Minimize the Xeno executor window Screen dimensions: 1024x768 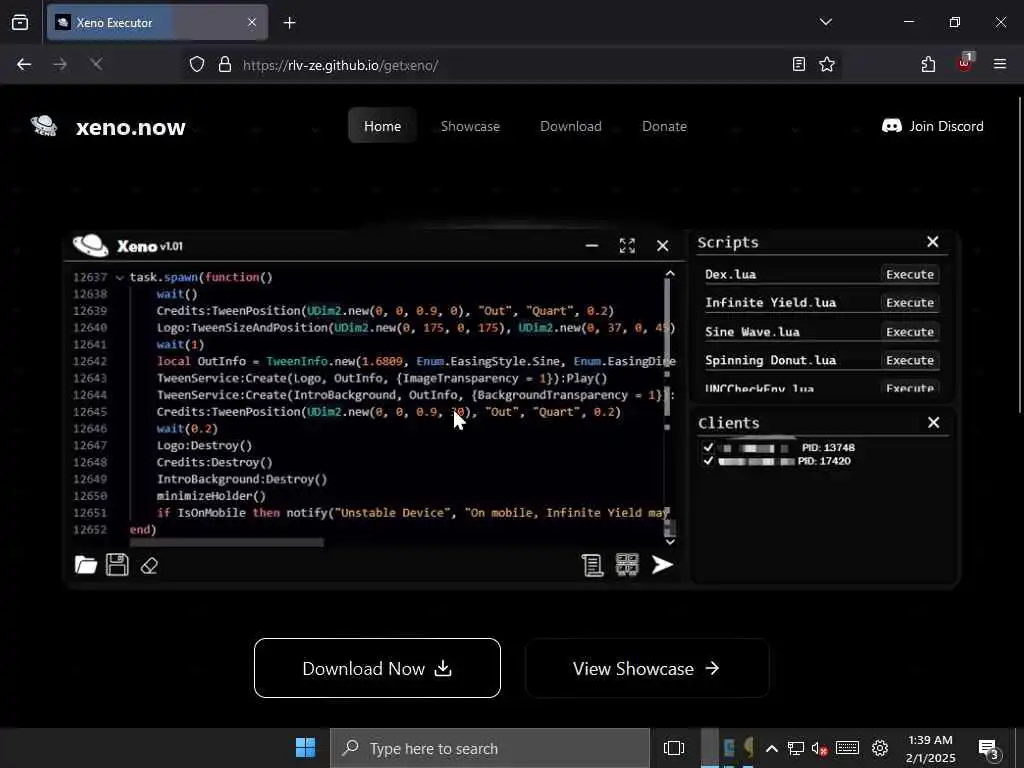click(592, 246)
